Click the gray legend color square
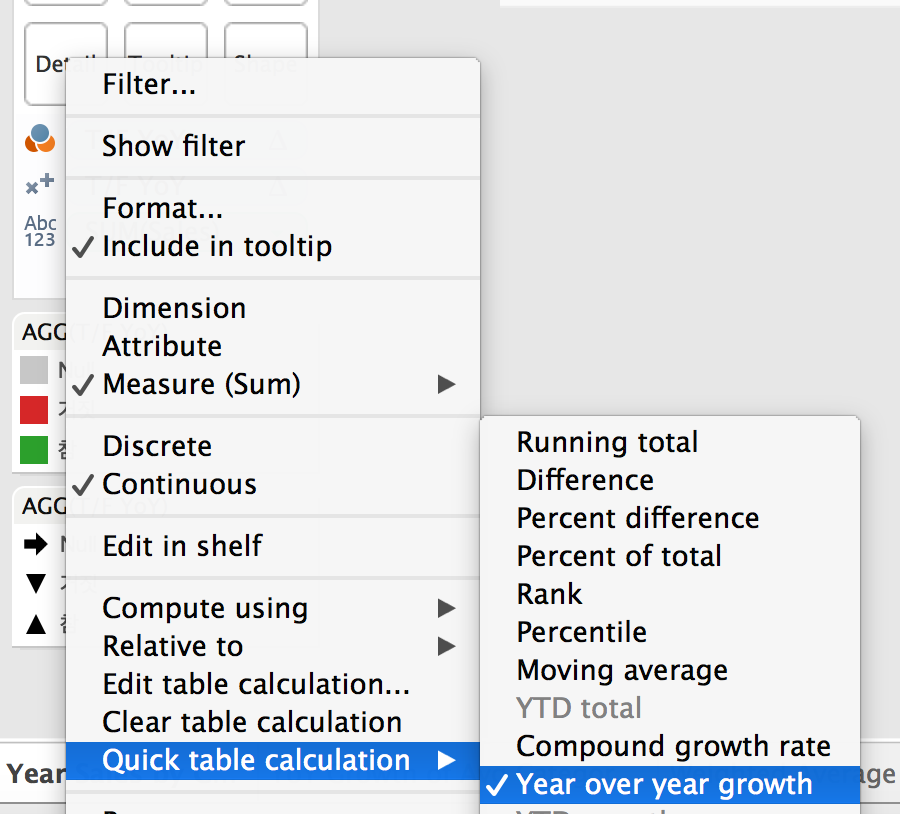The height and width of the screenshot is (814, 900). (x=34, y=371)
